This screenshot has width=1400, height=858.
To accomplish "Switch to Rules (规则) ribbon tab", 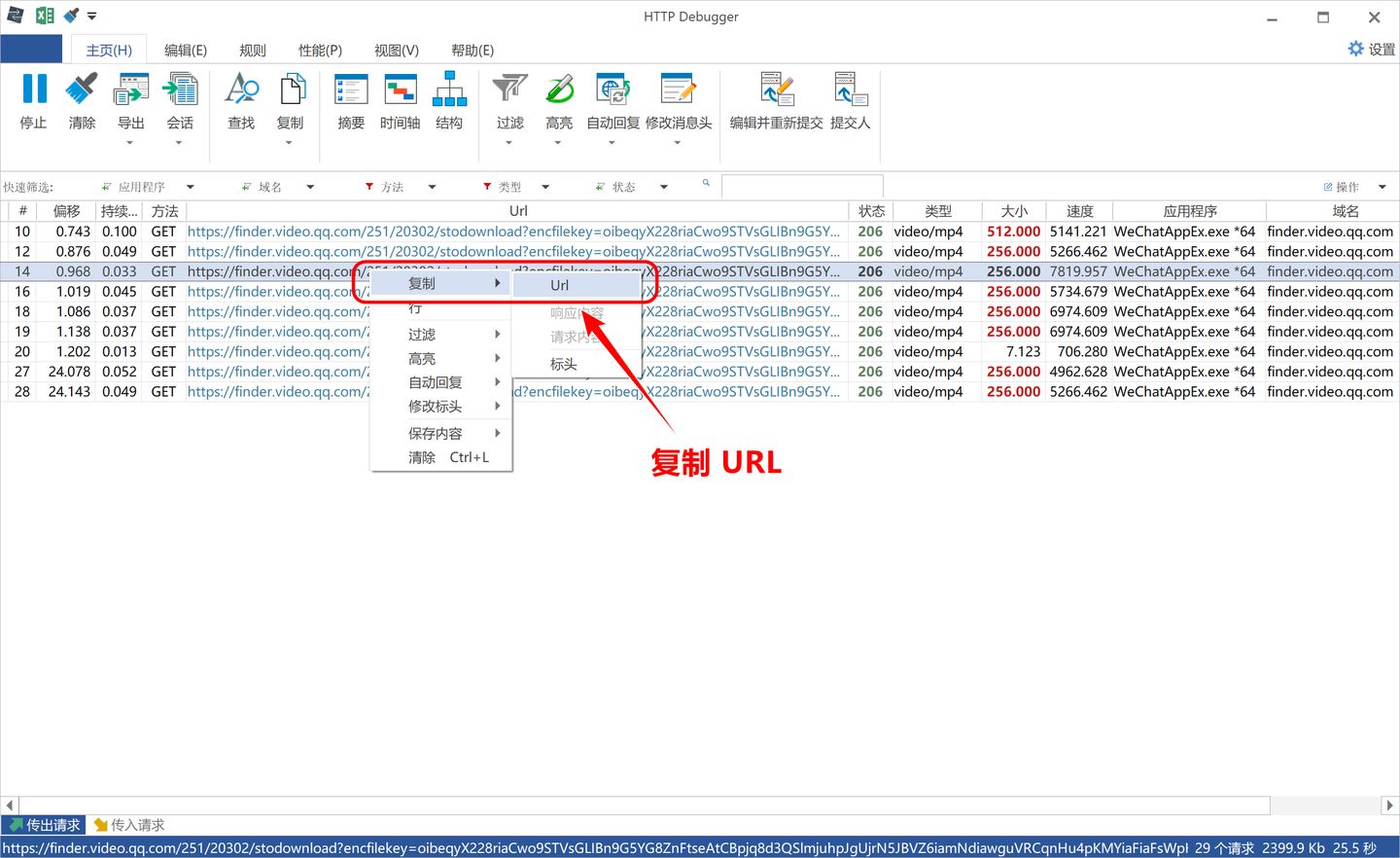I will [x=253, y=50].
